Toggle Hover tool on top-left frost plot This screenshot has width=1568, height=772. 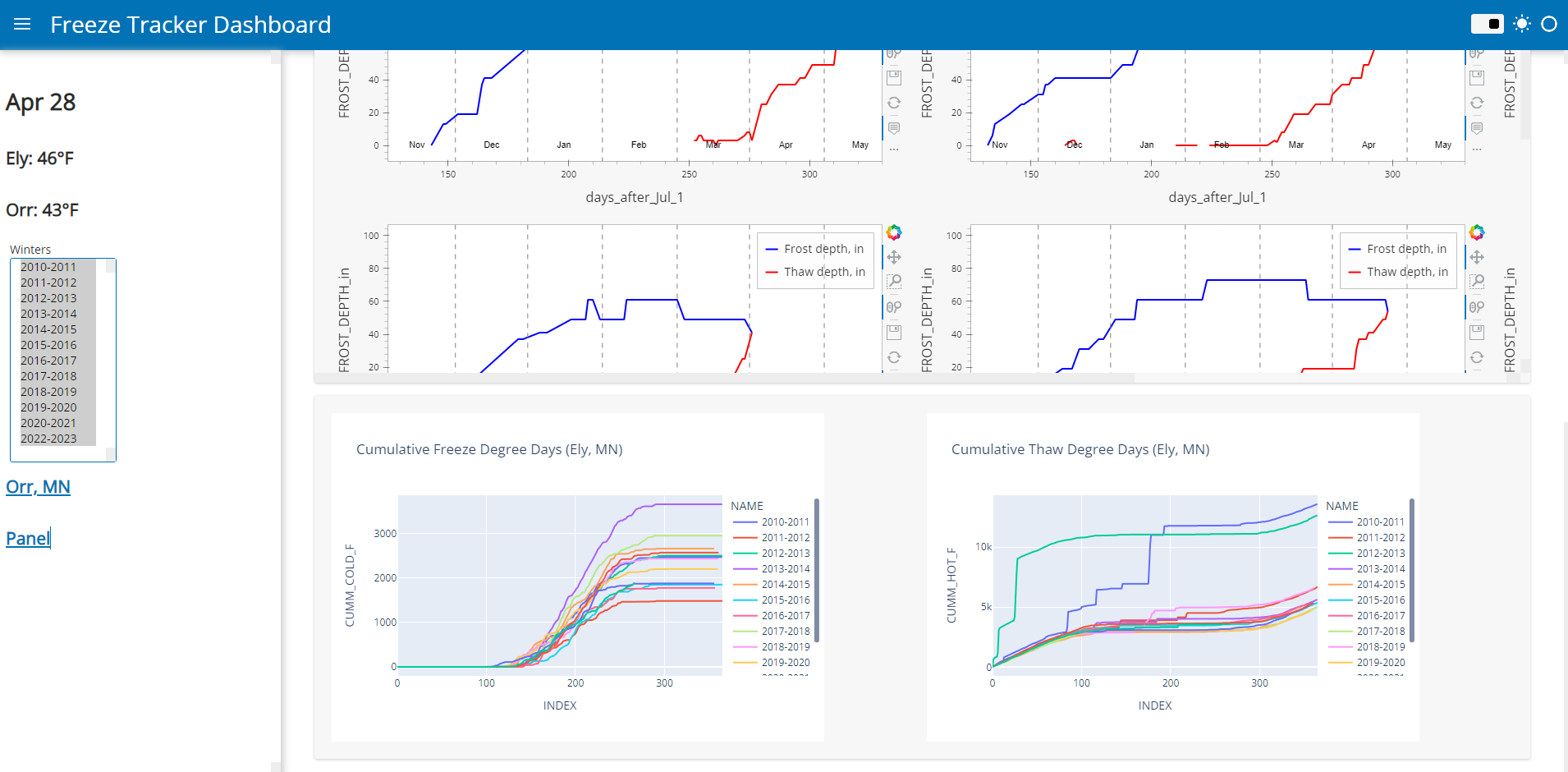point(894,128)
